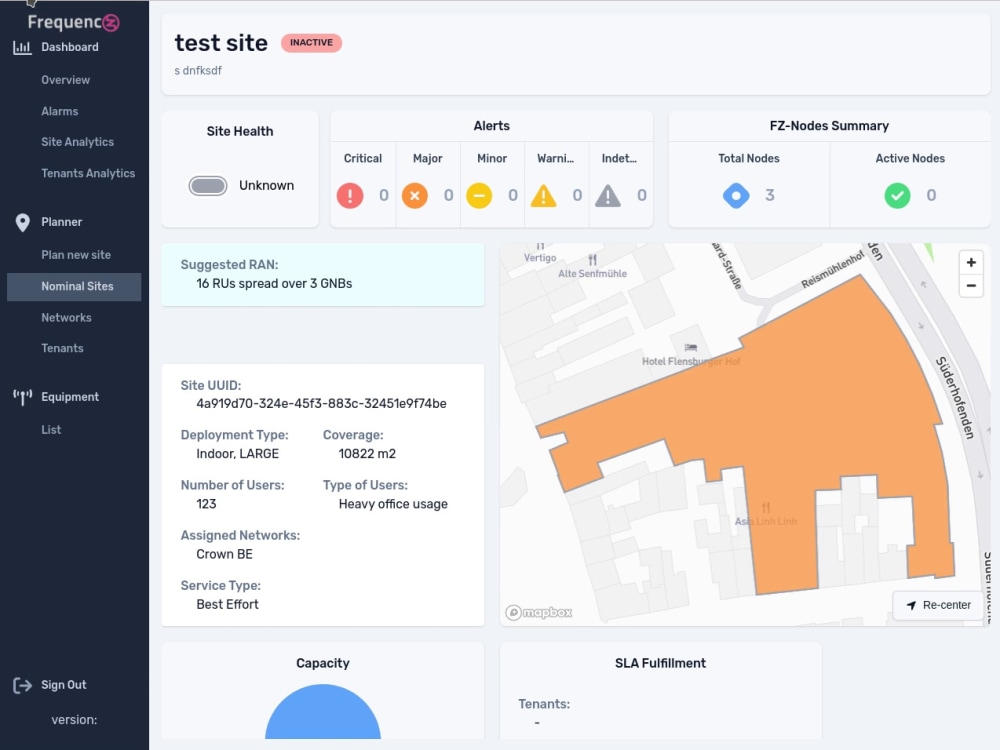The width and height of the screenshot is (1000, 750).
Task: Open the Equipment section
Action: point(70,397)
